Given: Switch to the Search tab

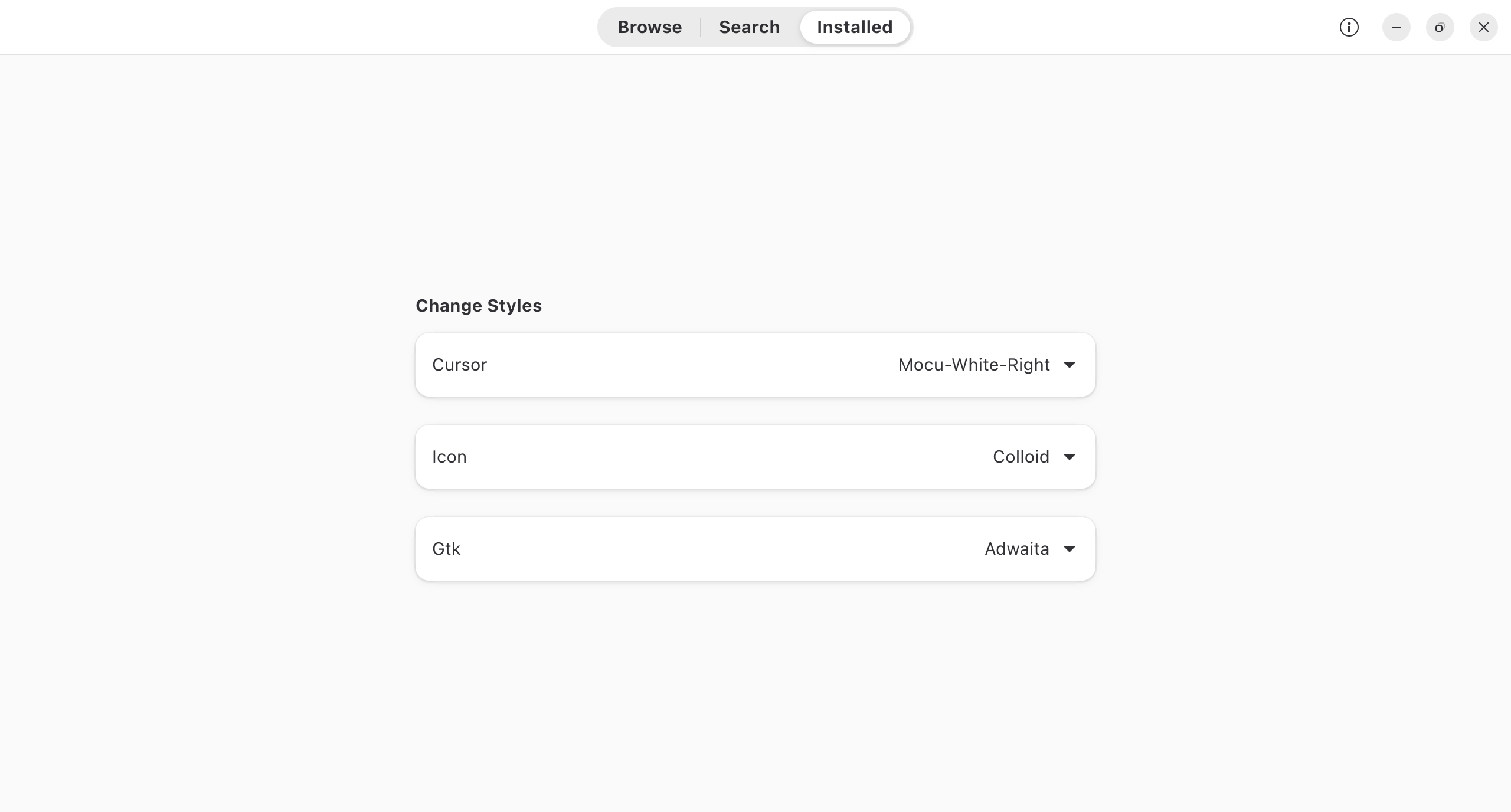Looking at the screenshot, I should coord(749,27).
